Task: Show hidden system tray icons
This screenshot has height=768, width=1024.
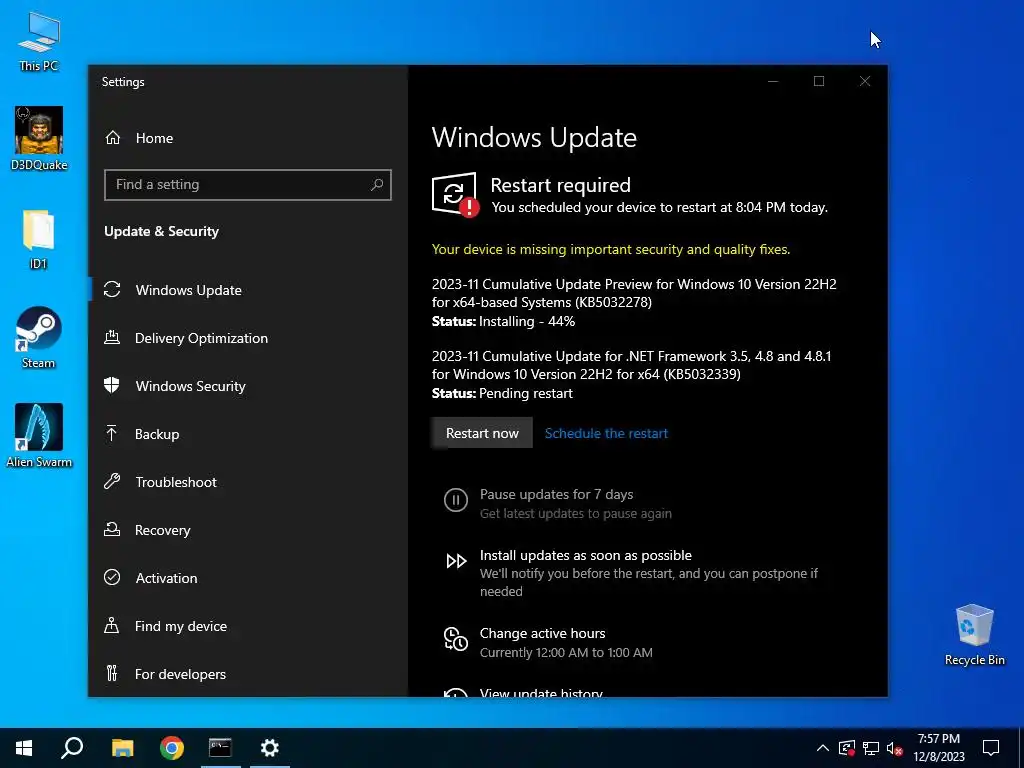Action: [x=823, y=748]
